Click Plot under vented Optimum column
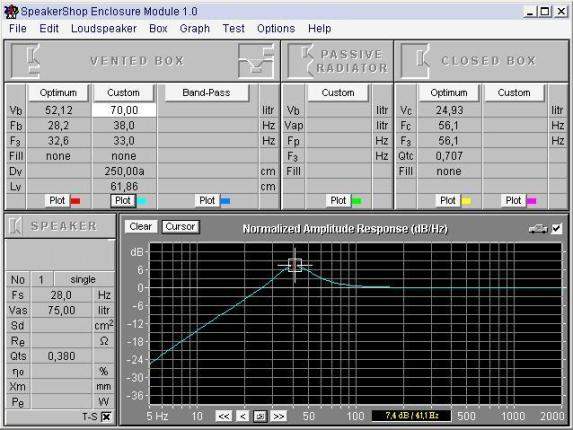Screen dimensions: 573x430 [x=57, y=201]
